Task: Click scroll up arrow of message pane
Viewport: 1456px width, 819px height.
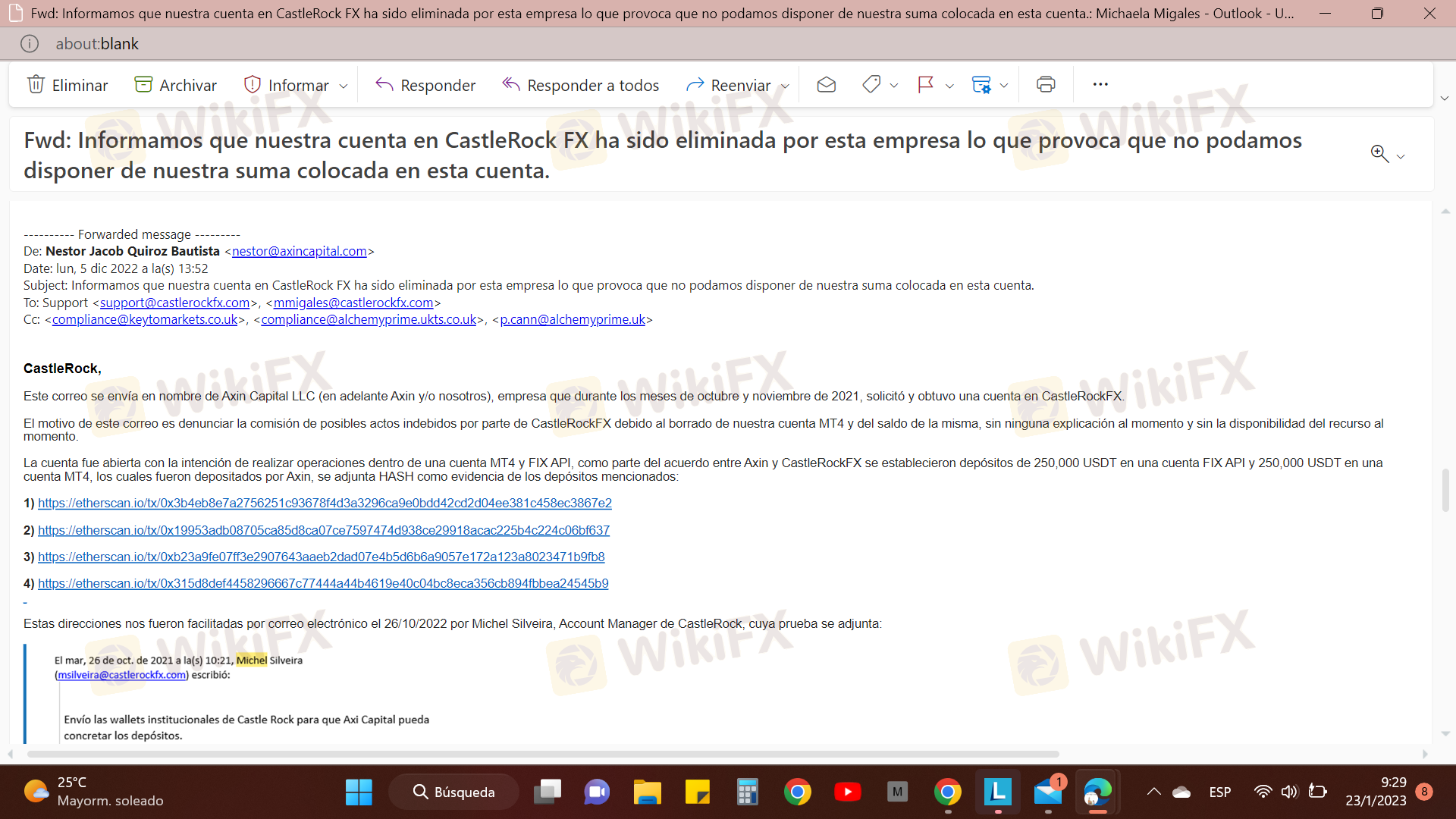Action: [1445, 212]
